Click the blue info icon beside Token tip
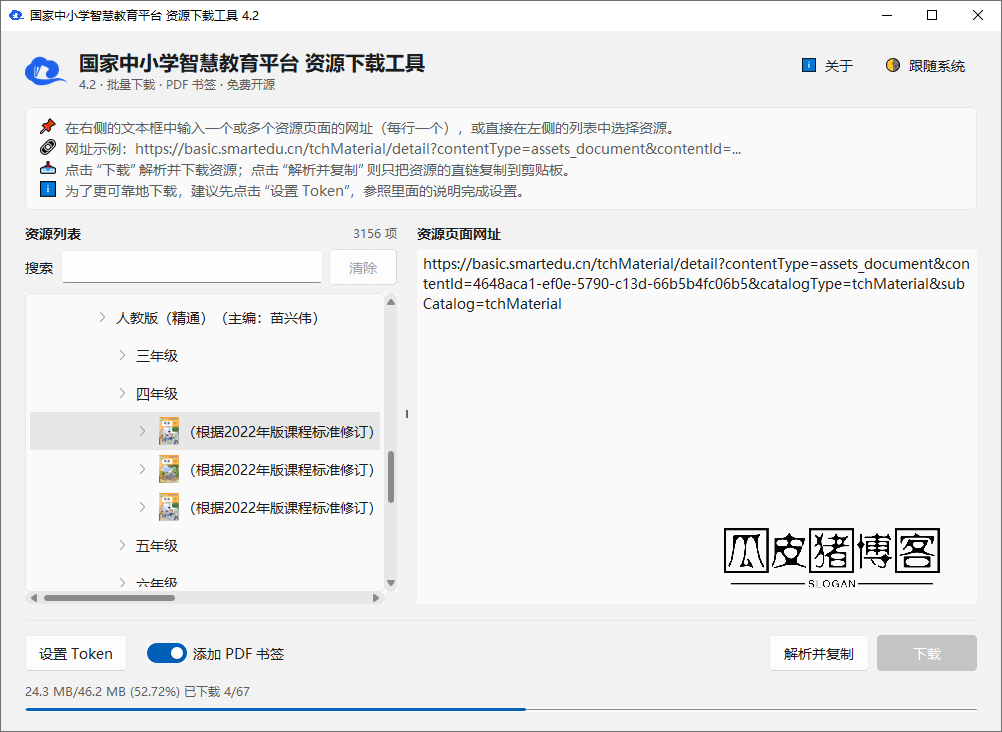 [x=48, y=189]
